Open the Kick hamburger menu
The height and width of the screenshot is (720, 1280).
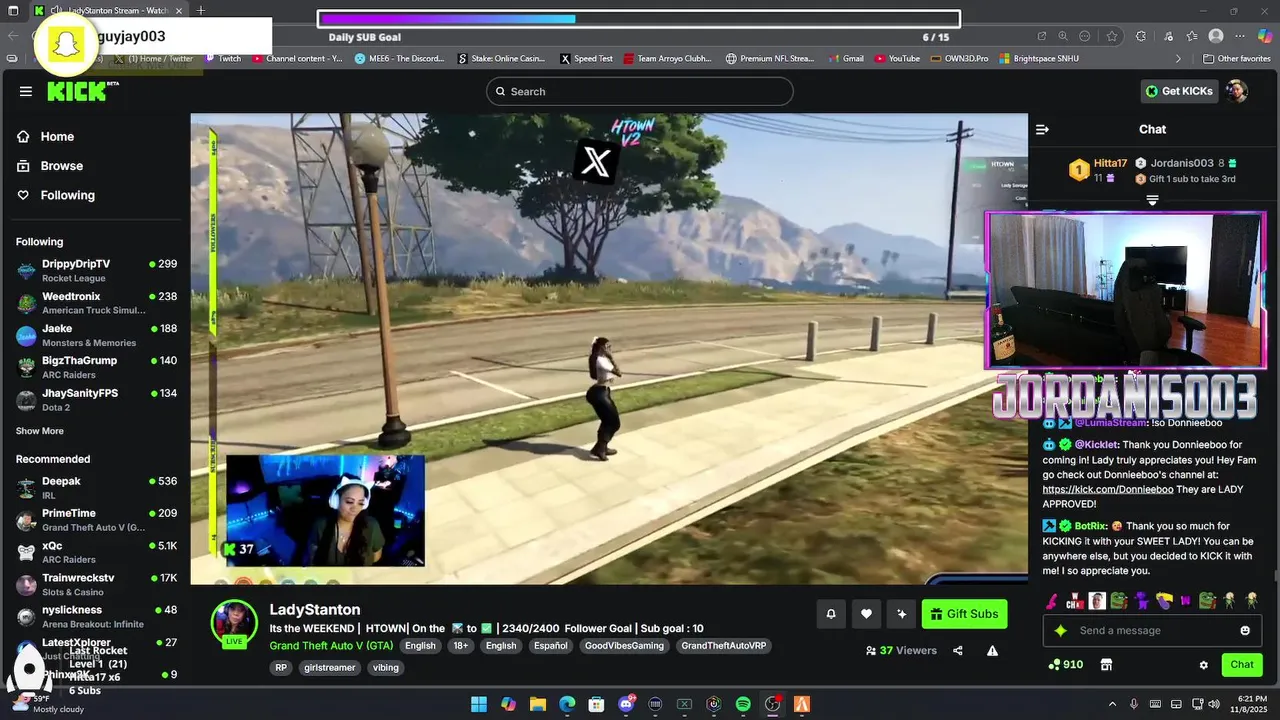pyautogui.click(x=26, y=91)
